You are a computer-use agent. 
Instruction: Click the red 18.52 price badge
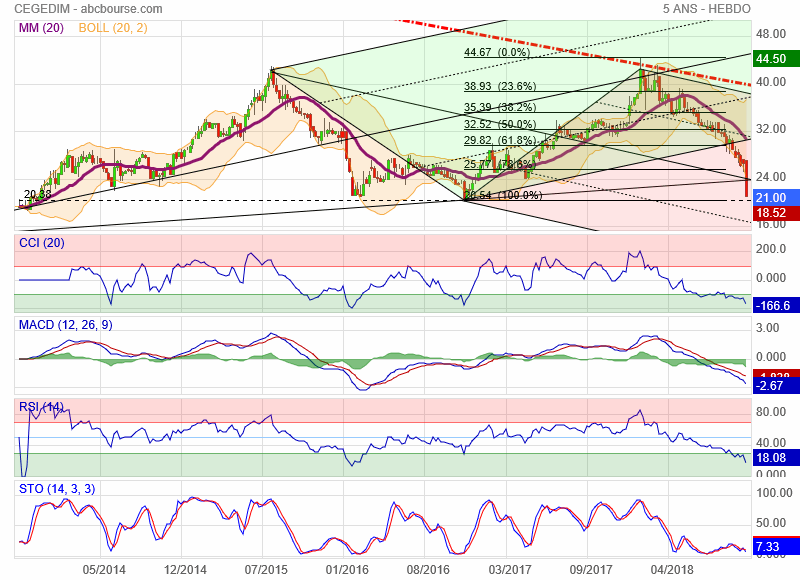(776, 213)
